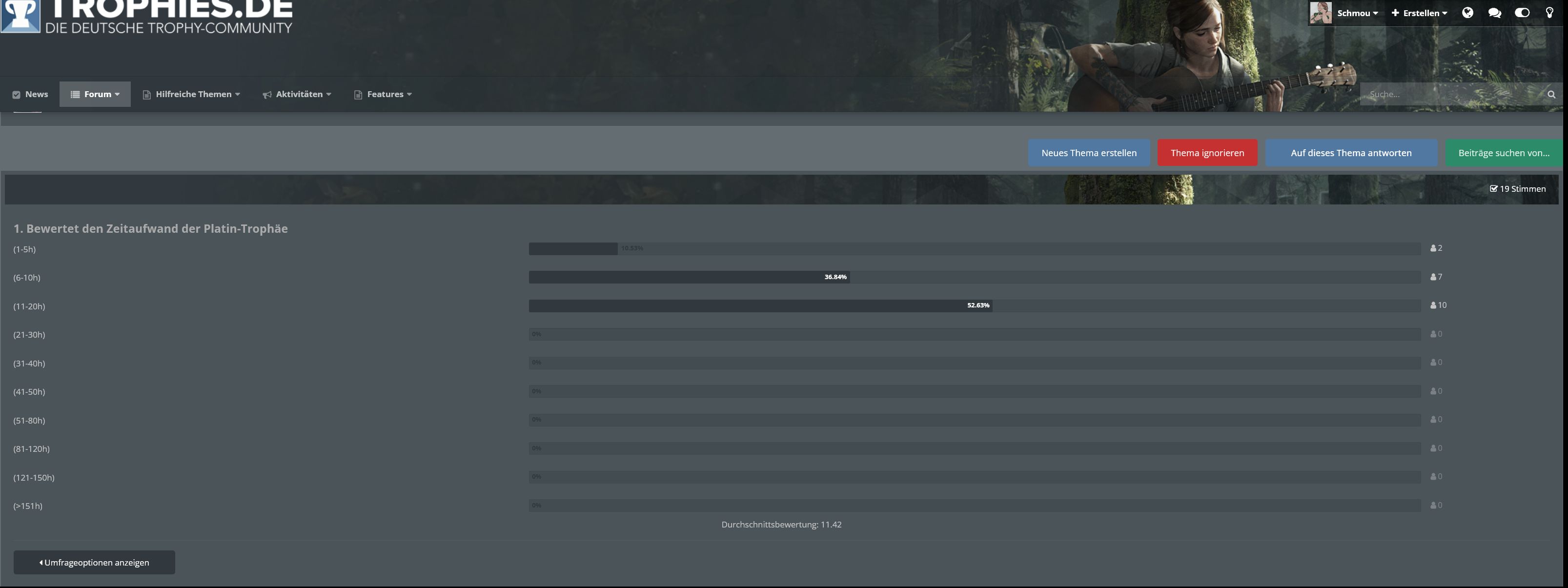Image resolution: width=1568 pixels, height=588 pixels.
Task: Click the 19 Stimmen vote count
Action: 1517,189
